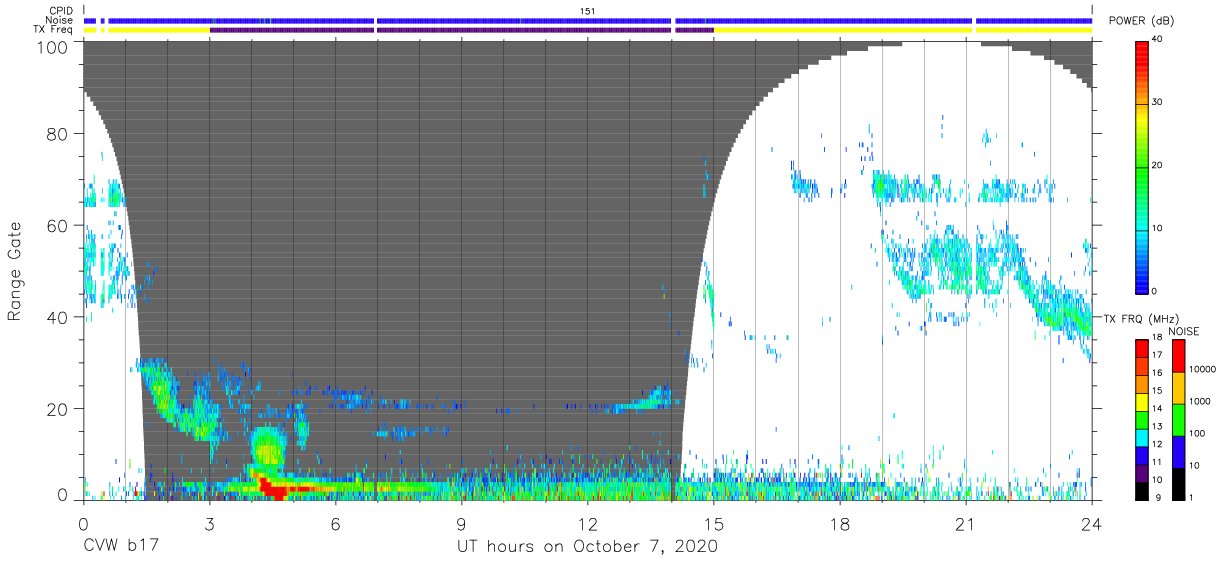The height and width of the screenshot is (567, 1228).
Task: Click the 40 tick on Range Gate axis
Action: (57, 317)
